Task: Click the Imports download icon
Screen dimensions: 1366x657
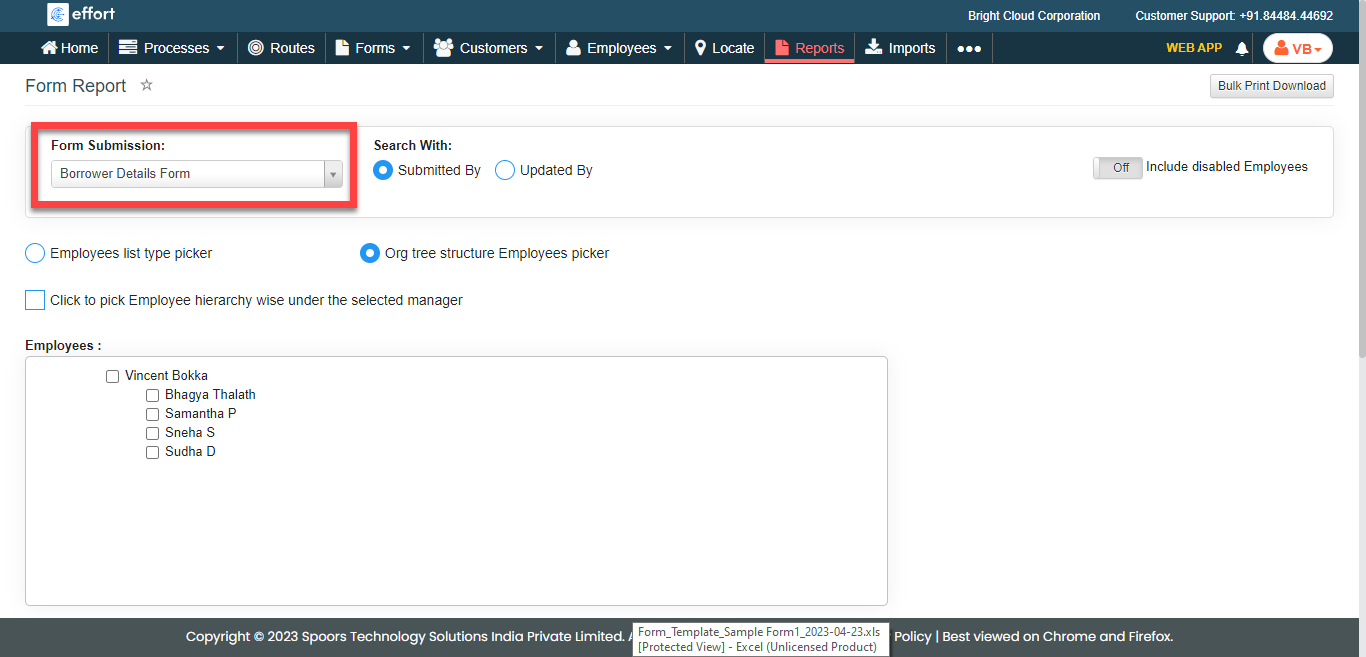Action: coord(873,47)
